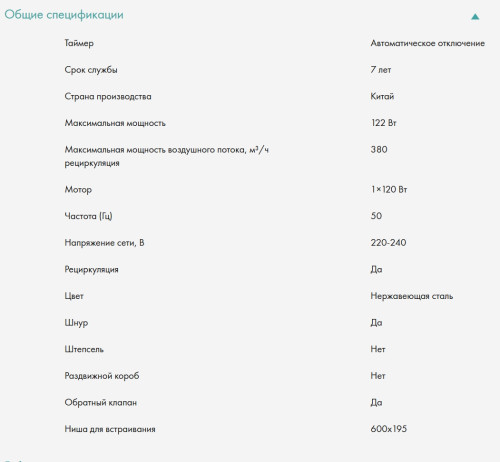Select the Мотор row label
This screenshot has width=500, height=462.
click(x=78, y=190)
